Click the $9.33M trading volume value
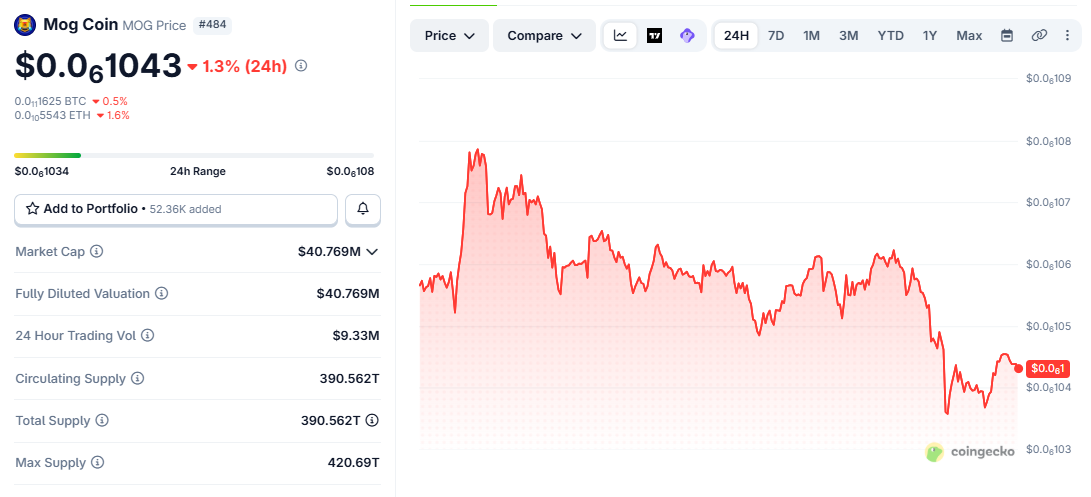Image resolution: width=1091 pixels, height=497 pixels. pyautogui.click(x=356, y=336)
